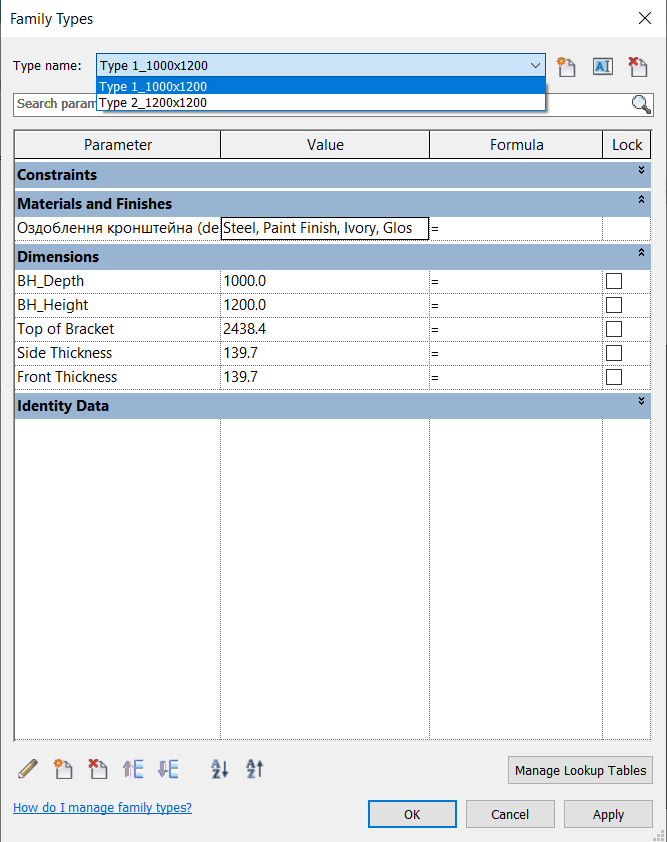This screenshot has width=667, height=842.
Task: Collapse the Dimensions section
Action: (641, 254)
